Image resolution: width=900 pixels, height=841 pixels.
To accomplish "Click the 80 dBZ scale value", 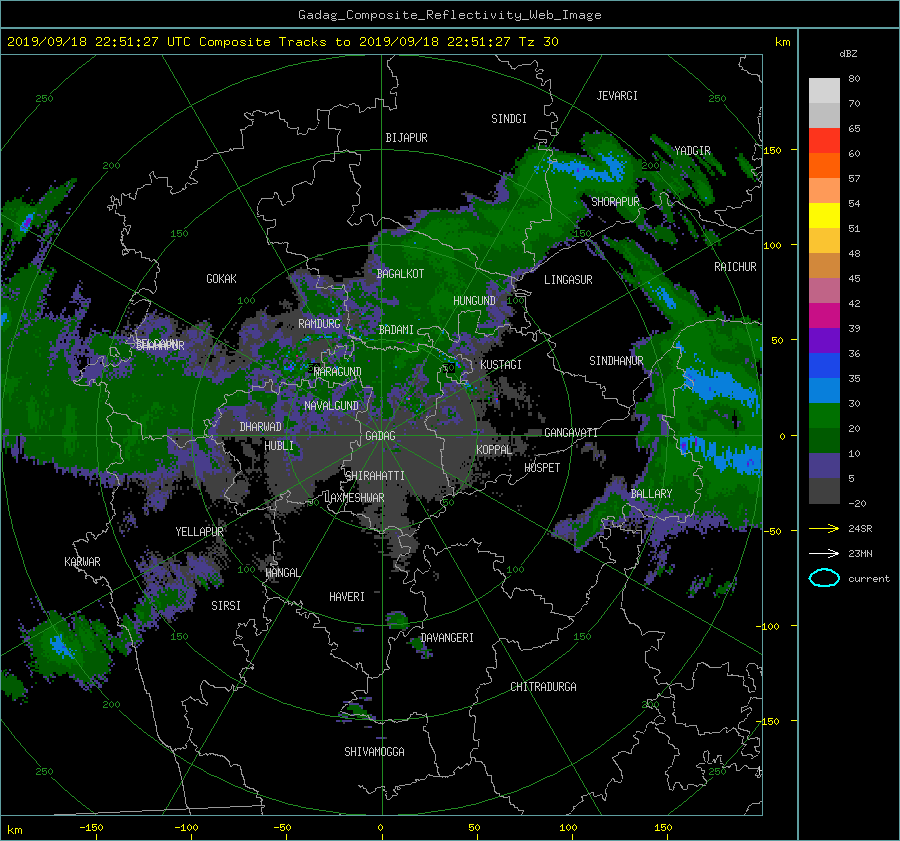I will click(x=854, y=79).
